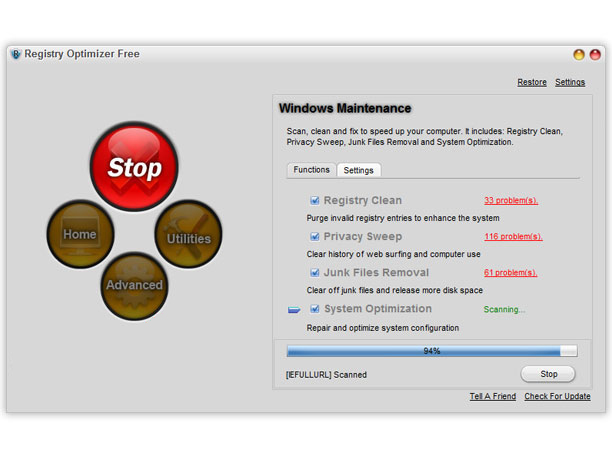Close with the red window button
This screenshot has width=612, height=459.
pos(595,55)
